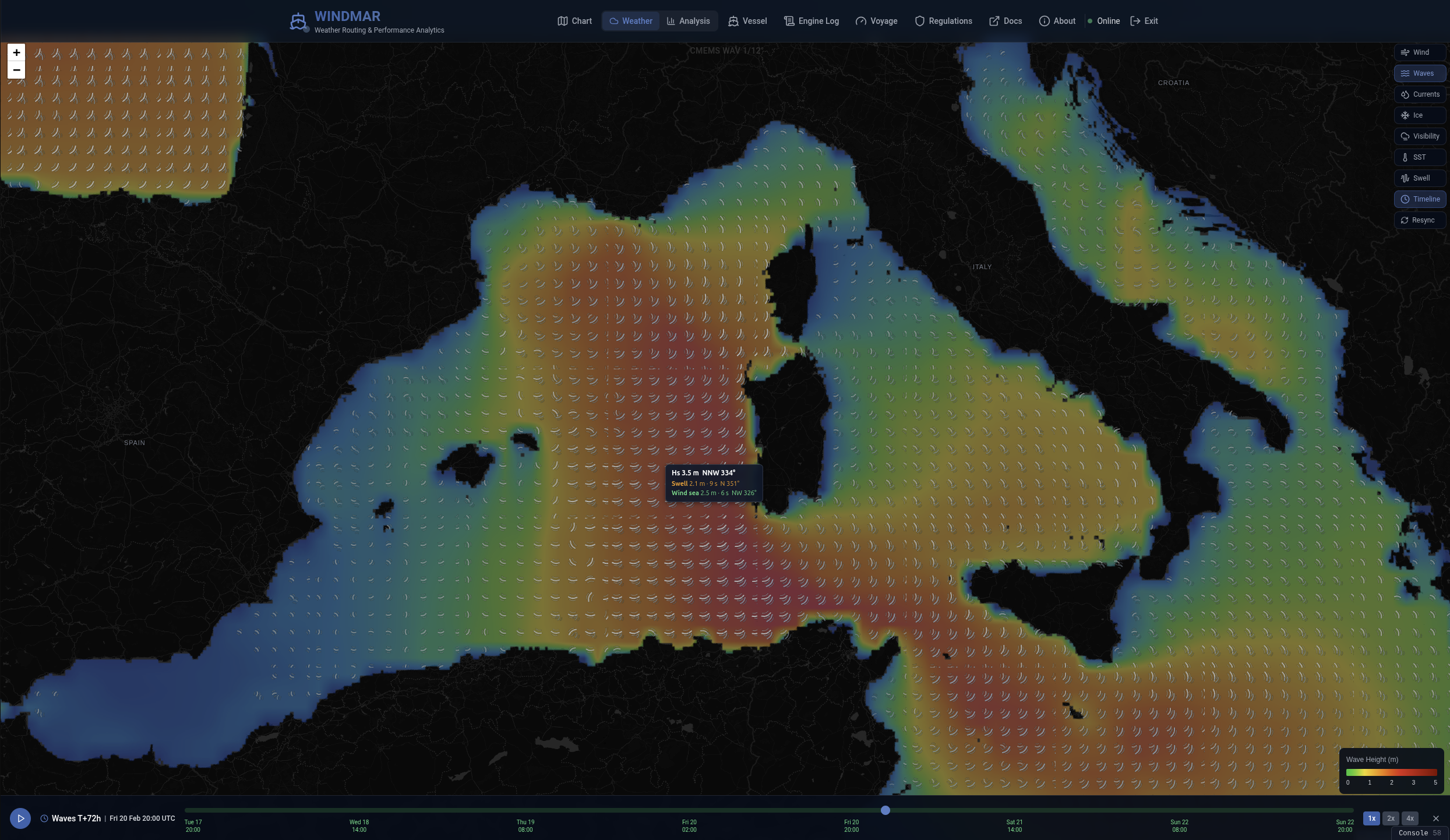
Task: Turn on the SST layer
Action: click(1420, 157)
